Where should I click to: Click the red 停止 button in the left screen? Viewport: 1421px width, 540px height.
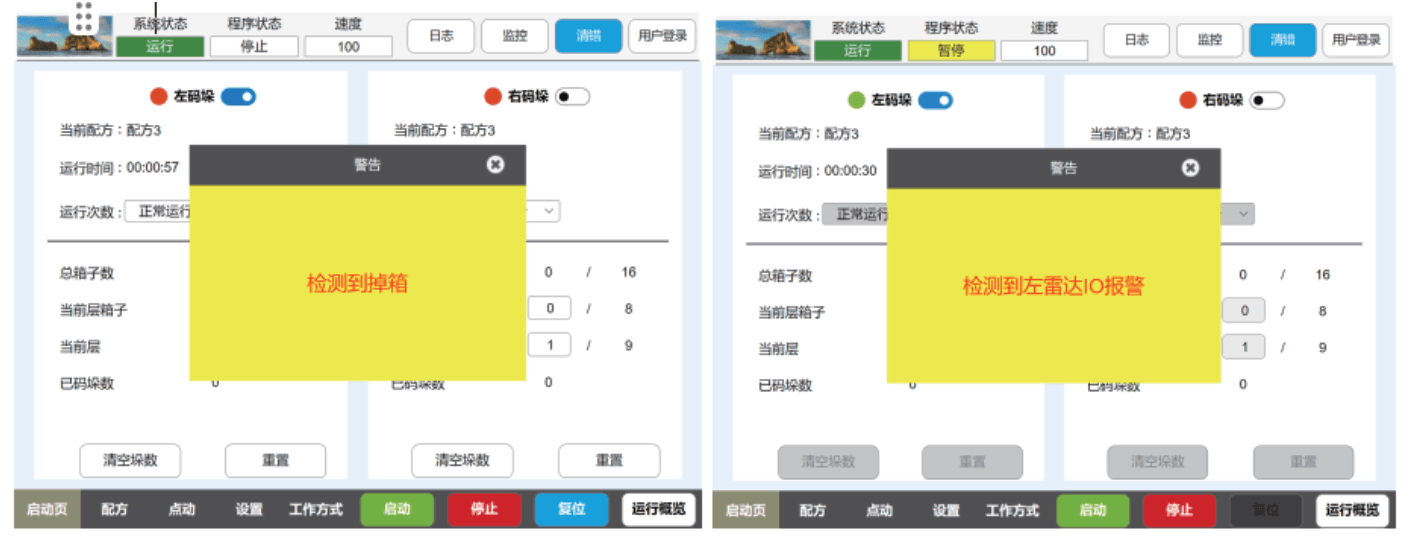(484, 509)
